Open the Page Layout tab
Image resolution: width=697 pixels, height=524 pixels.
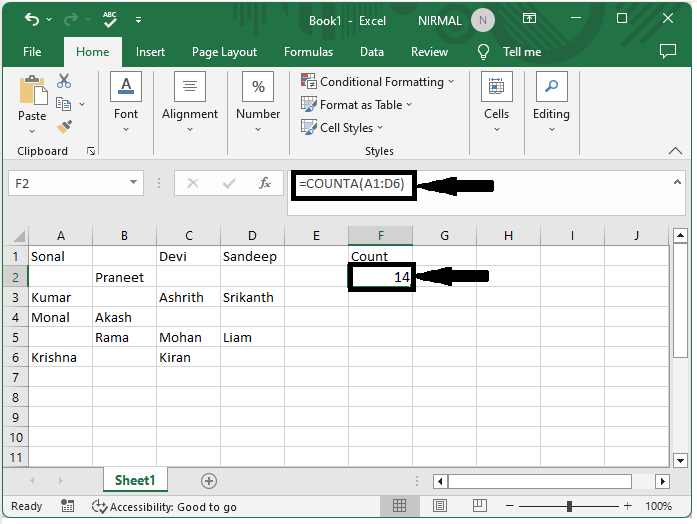pyautogui.click(x=224, y=52)
